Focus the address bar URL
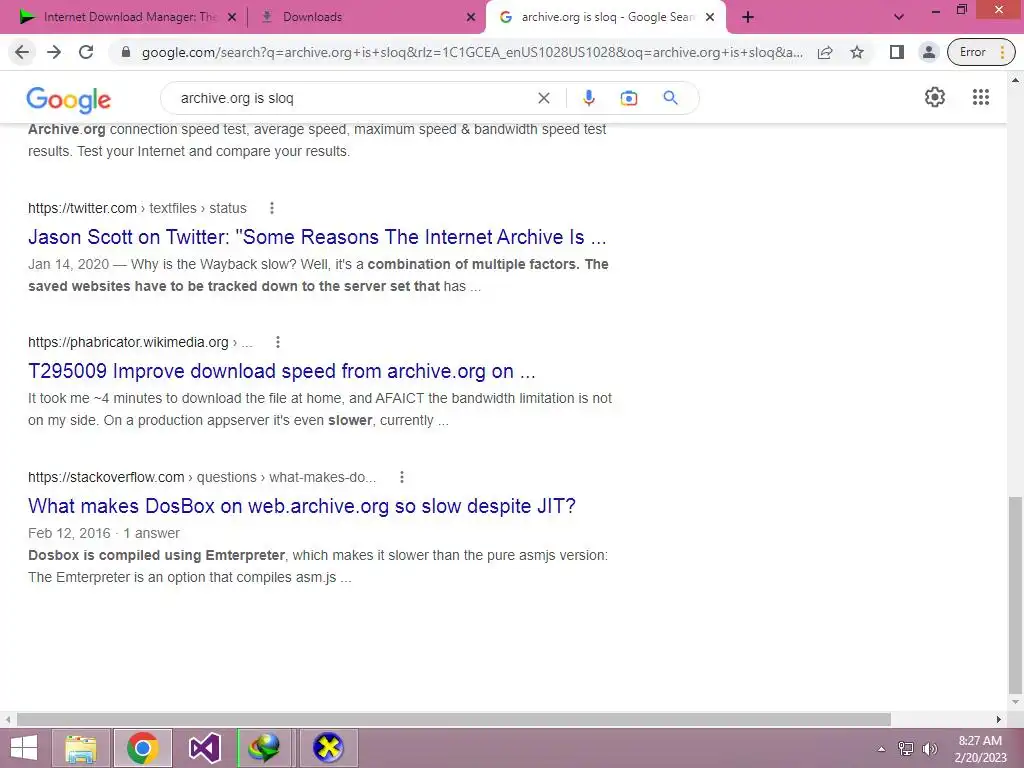The width and height of the screenshot is (1024, 768). click(472, 52)
